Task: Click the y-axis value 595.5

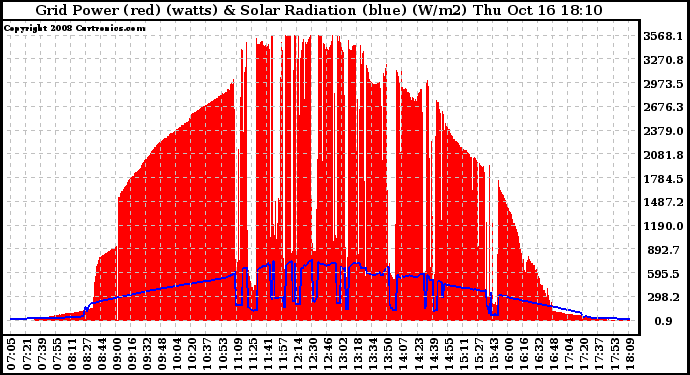Action: pyautogui.click(x=665, y=274)
